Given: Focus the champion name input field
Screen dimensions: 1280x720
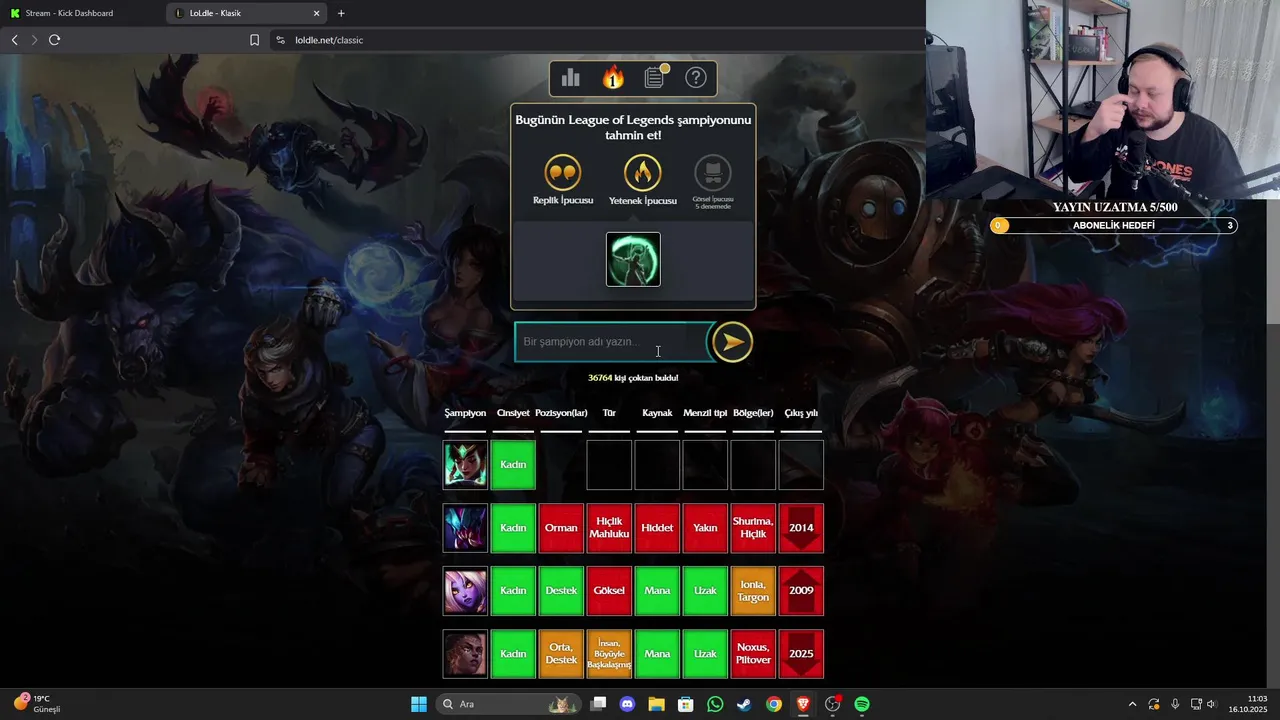Looking at the screenshot, I should pyautogui.click(x=611, y=342).
